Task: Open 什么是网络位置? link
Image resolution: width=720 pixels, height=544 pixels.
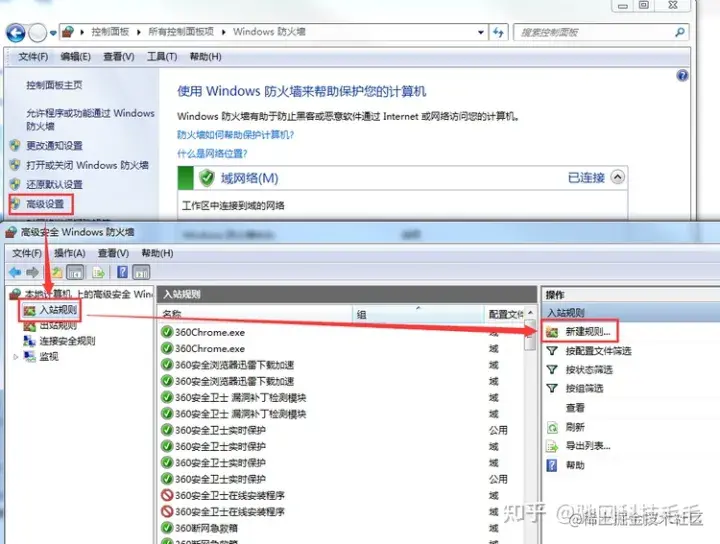Action: 212,153
